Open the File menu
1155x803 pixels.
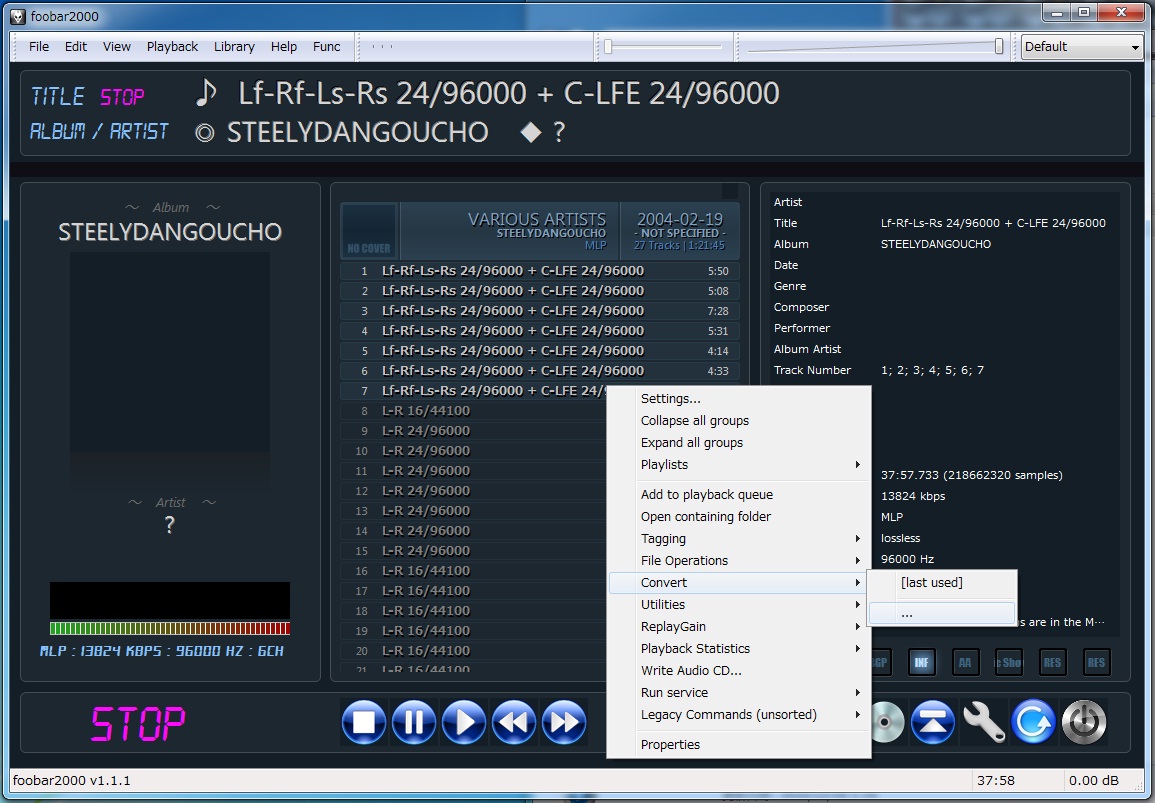pos(39,46)
